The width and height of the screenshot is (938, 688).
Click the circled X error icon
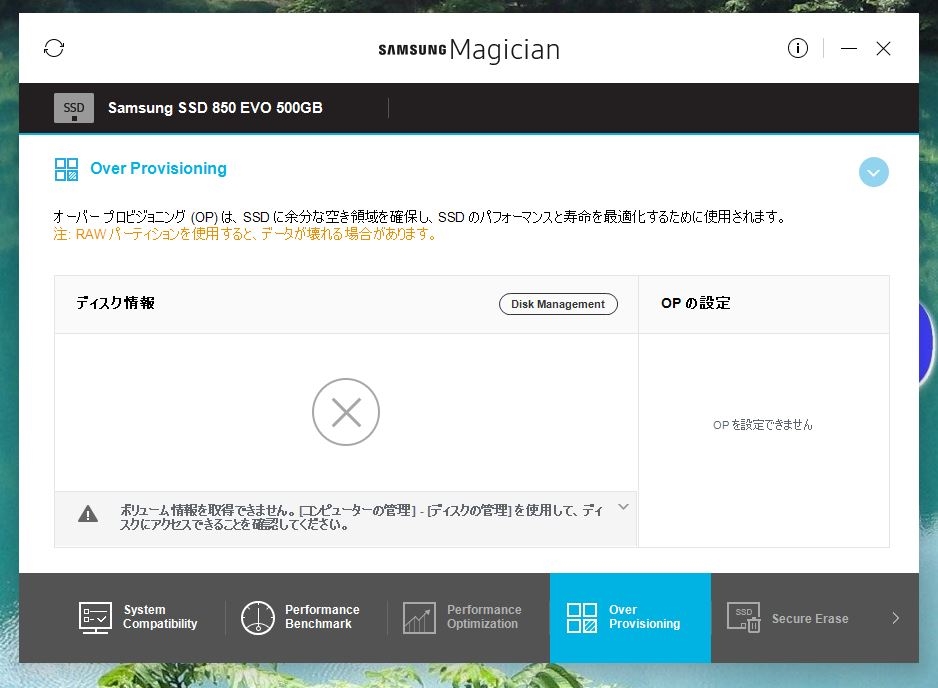346,412
